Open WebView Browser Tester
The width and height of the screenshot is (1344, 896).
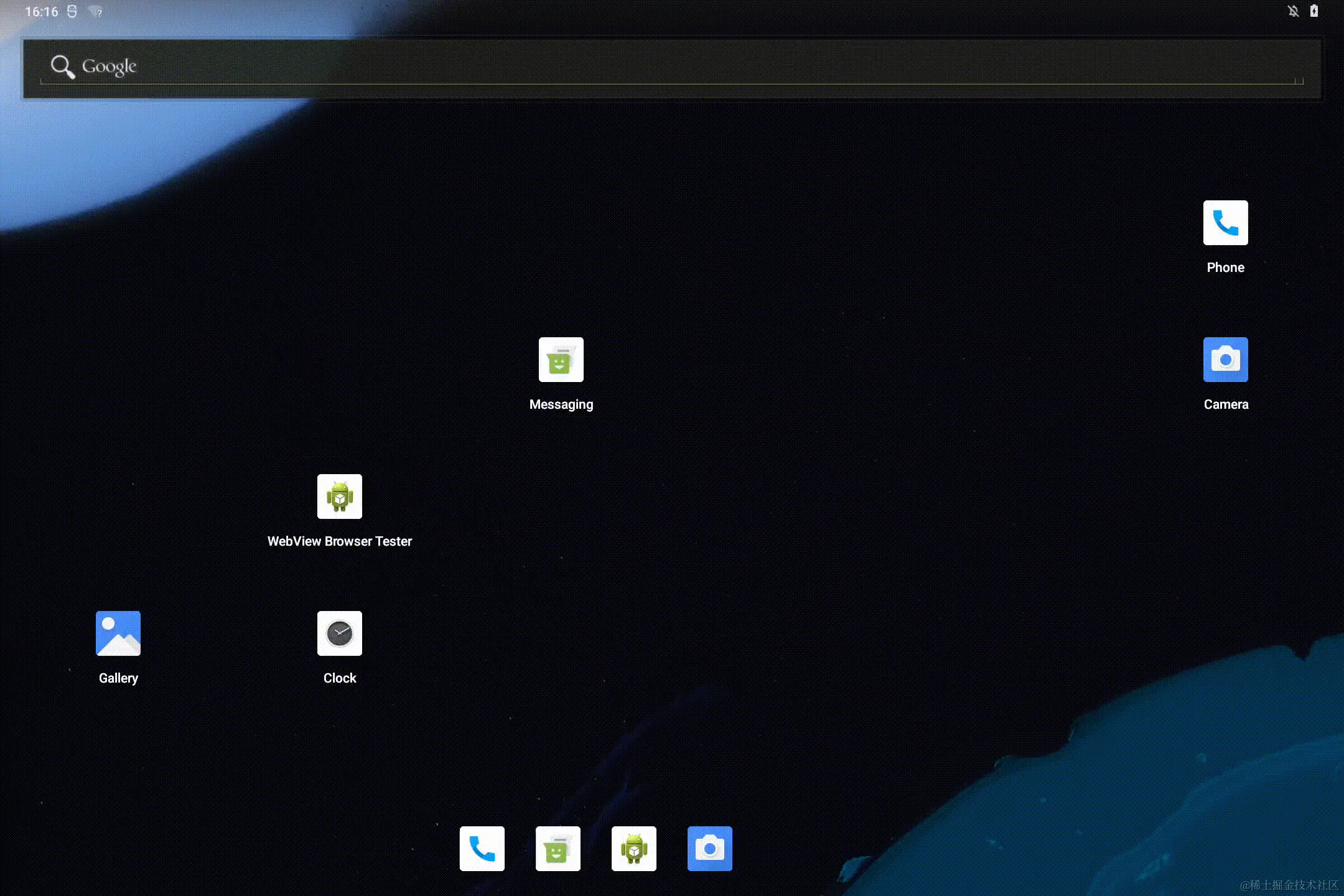tap(339, 497)
